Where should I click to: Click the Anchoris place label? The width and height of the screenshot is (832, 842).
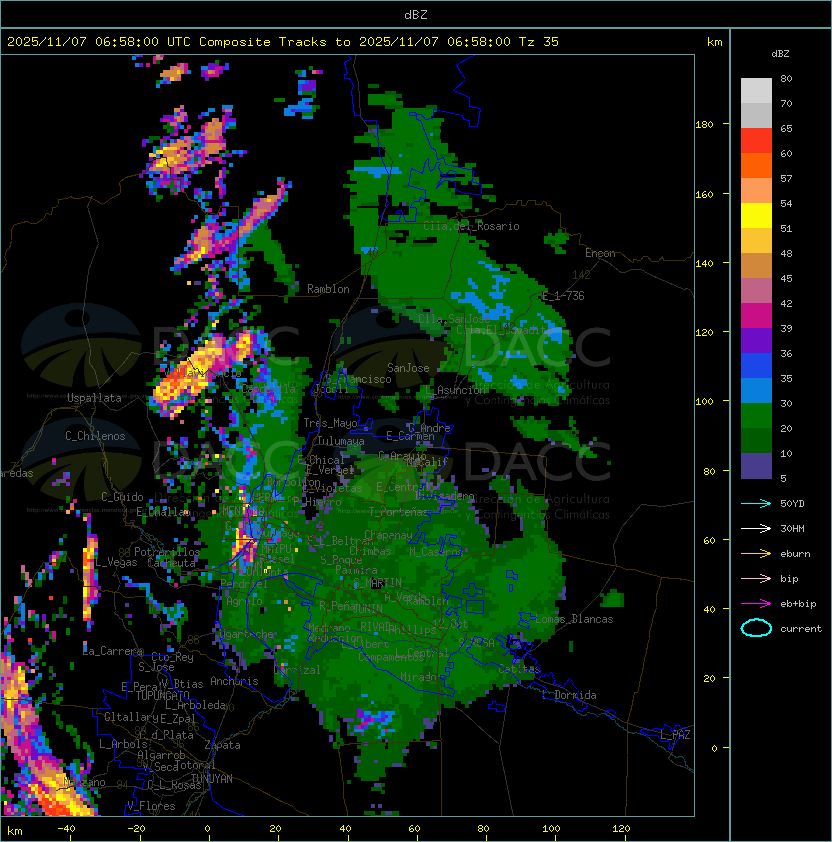(234, 681)
